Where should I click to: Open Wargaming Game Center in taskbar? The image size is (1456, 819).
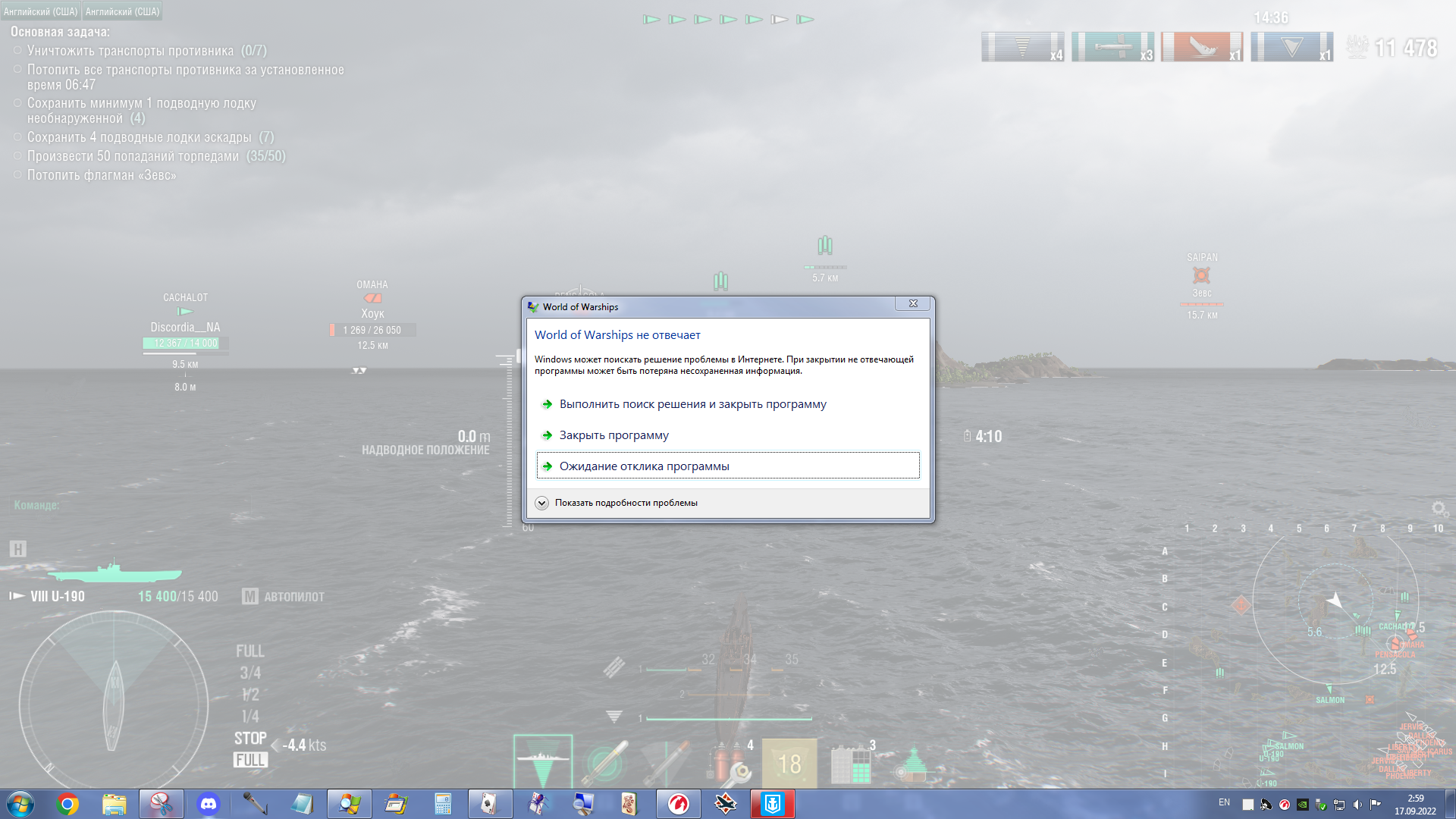click(678, 804)
